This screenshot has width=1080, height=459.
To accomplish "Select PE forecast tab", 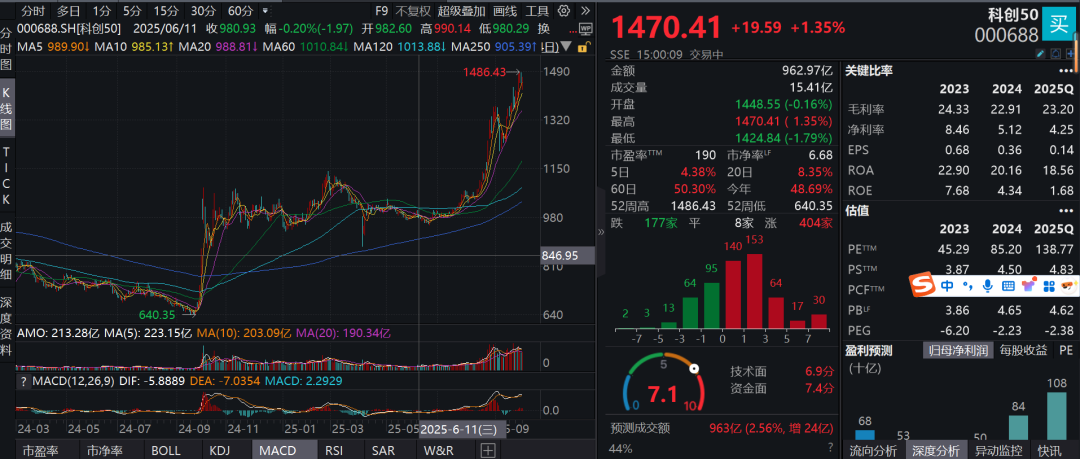I will 1067,351.
